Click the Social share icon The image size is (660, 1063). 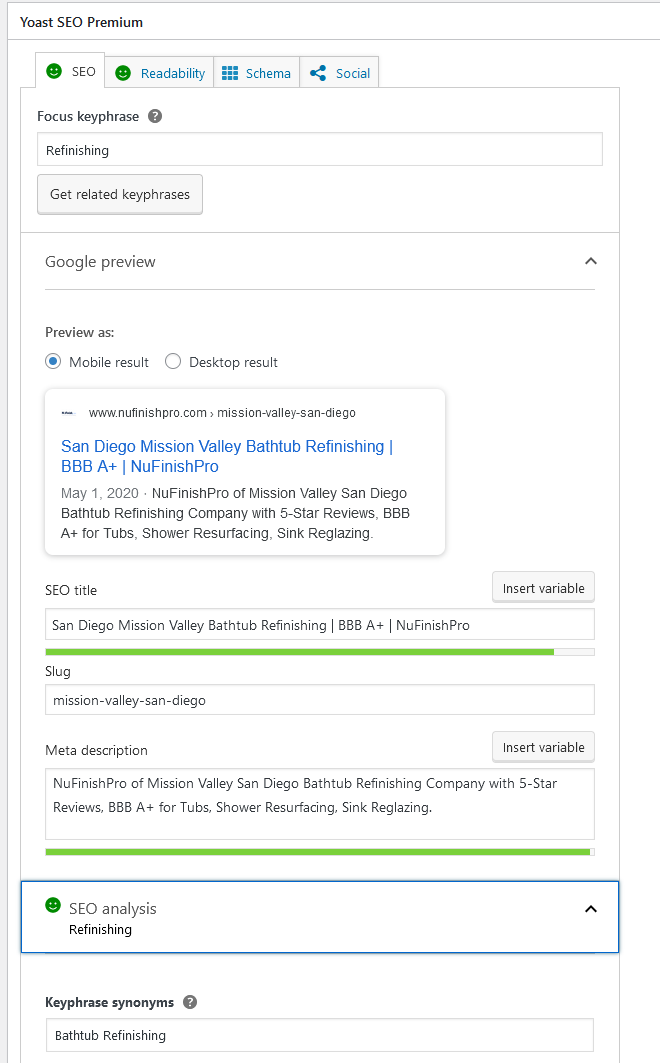click(318, 73)
